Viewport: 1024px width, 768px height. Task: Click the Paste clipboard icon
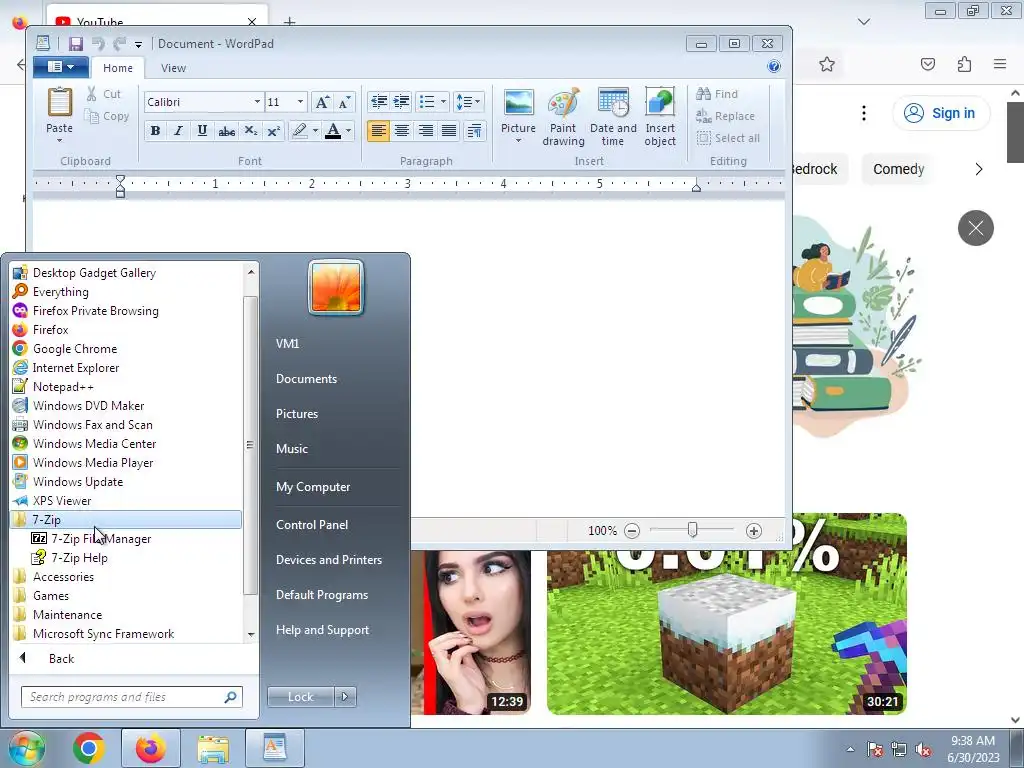click(x=59, y=103)
